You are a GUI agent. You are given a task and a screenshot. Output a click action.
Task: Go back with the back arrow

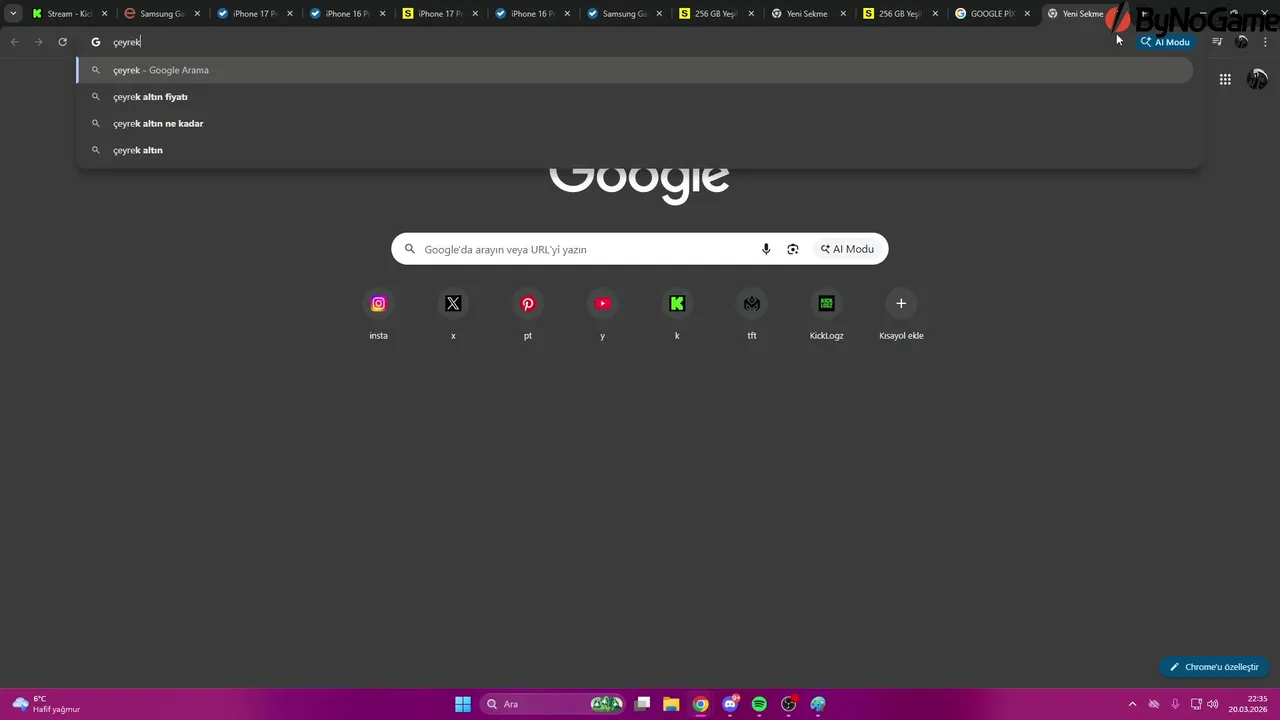point(14,42)
